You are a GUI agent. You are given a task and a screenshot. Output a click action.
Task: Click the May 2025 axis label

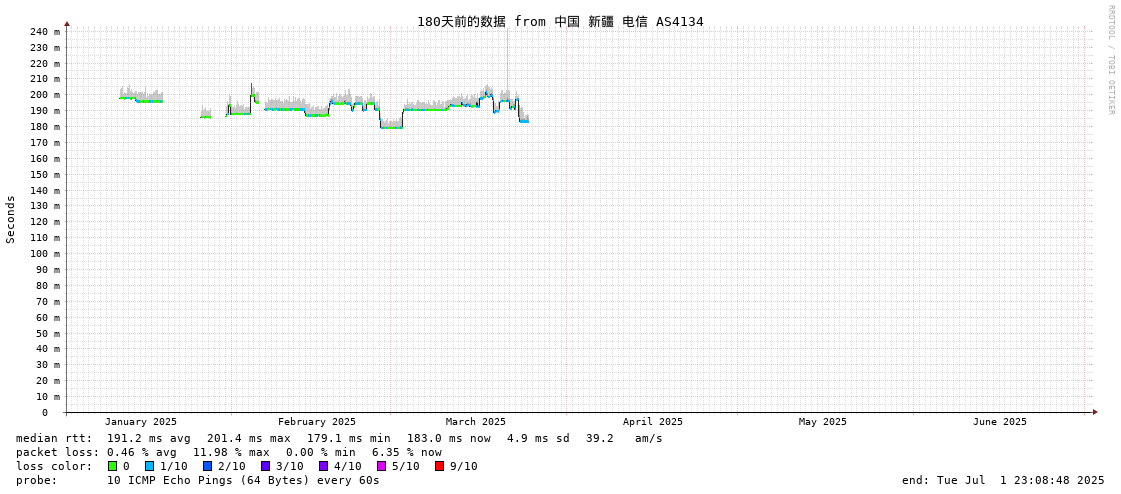click(x=823, y=422)
